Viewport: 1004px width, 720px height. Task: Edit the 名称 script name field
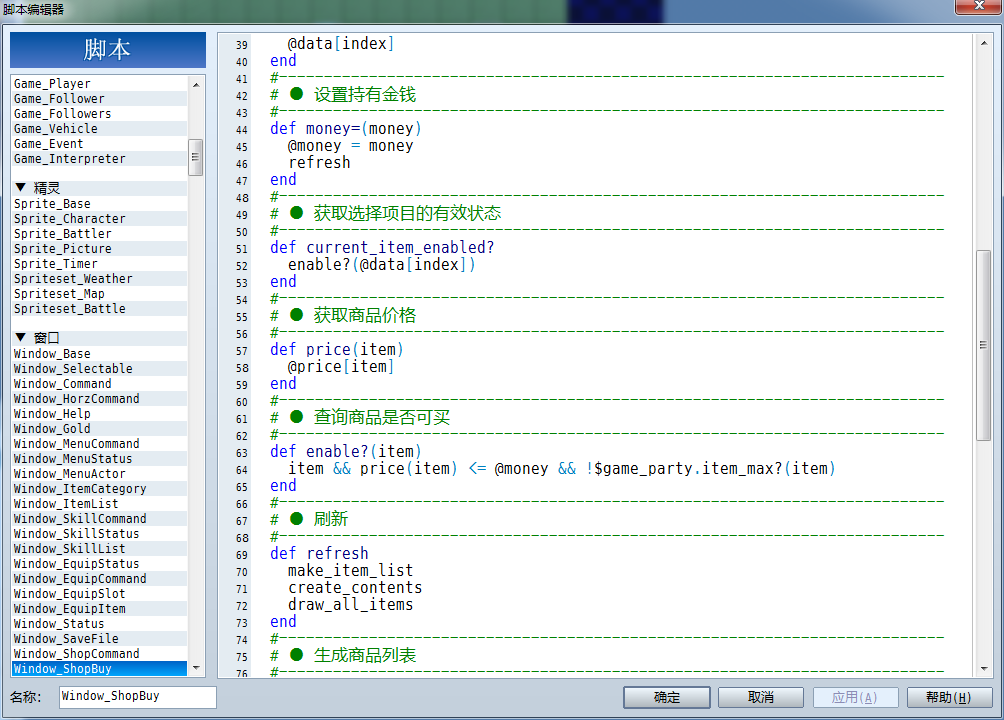(138, 697)
